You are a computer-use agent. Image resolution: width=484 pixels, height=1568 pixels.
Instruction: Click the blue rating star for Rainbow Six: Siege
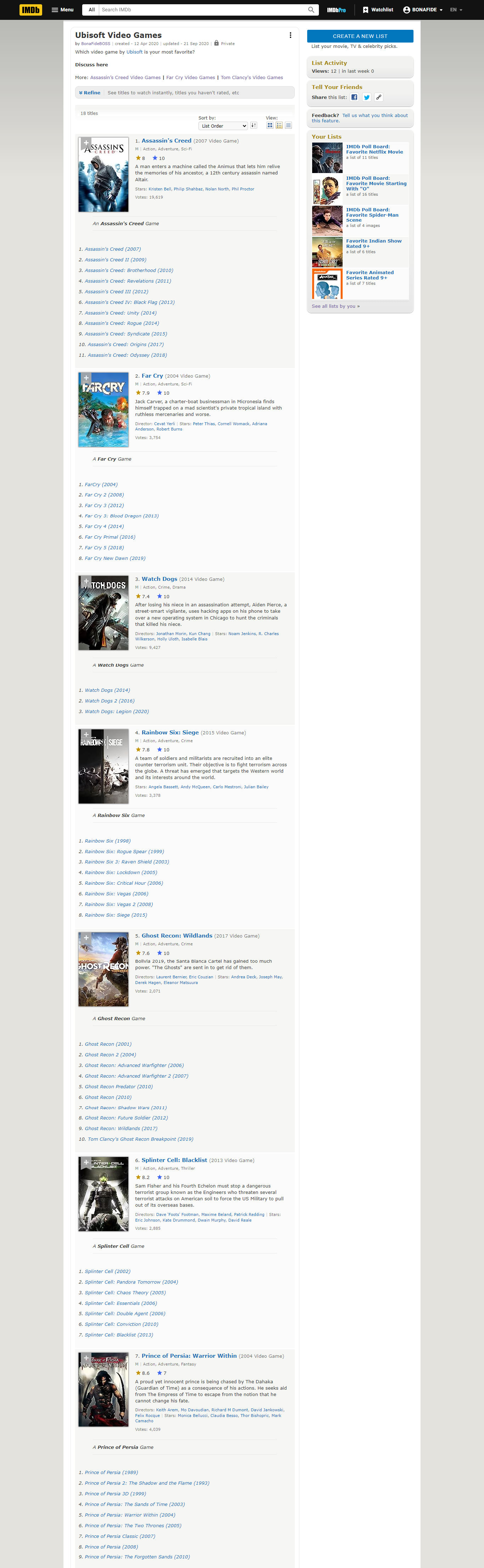coord(159,750)
